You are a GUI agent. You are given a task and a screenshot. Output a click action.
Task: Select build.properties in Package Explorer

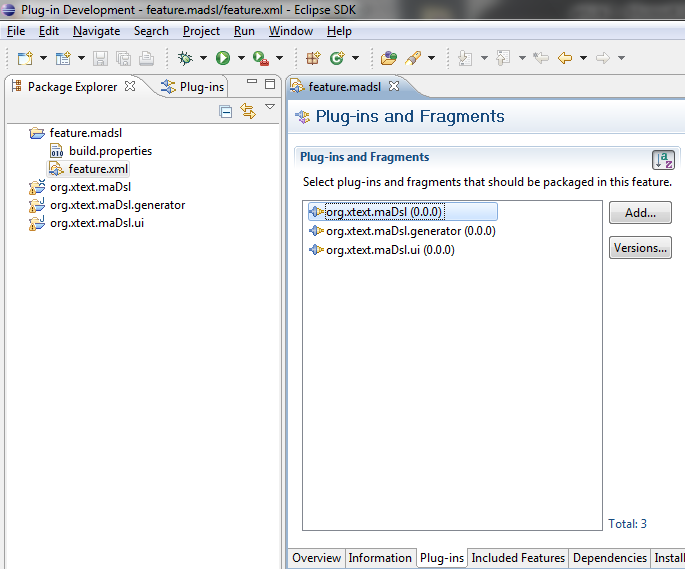(x=110, y=151)
